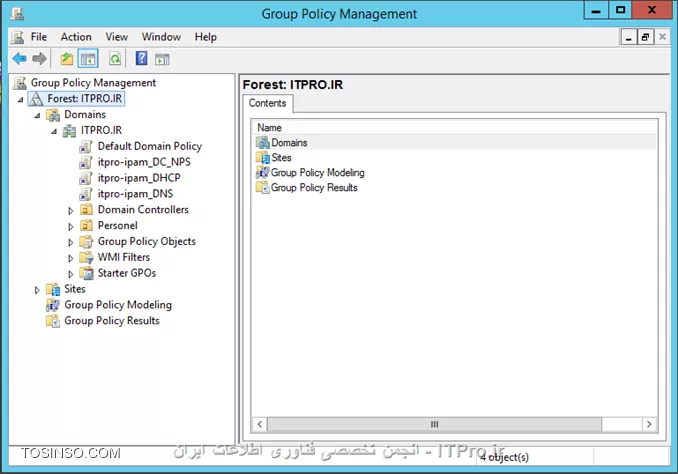Expand the Starter GPOs node
The height and width of the screenshot is (474, 678).
pyautogui.click(x=71, y=274)
